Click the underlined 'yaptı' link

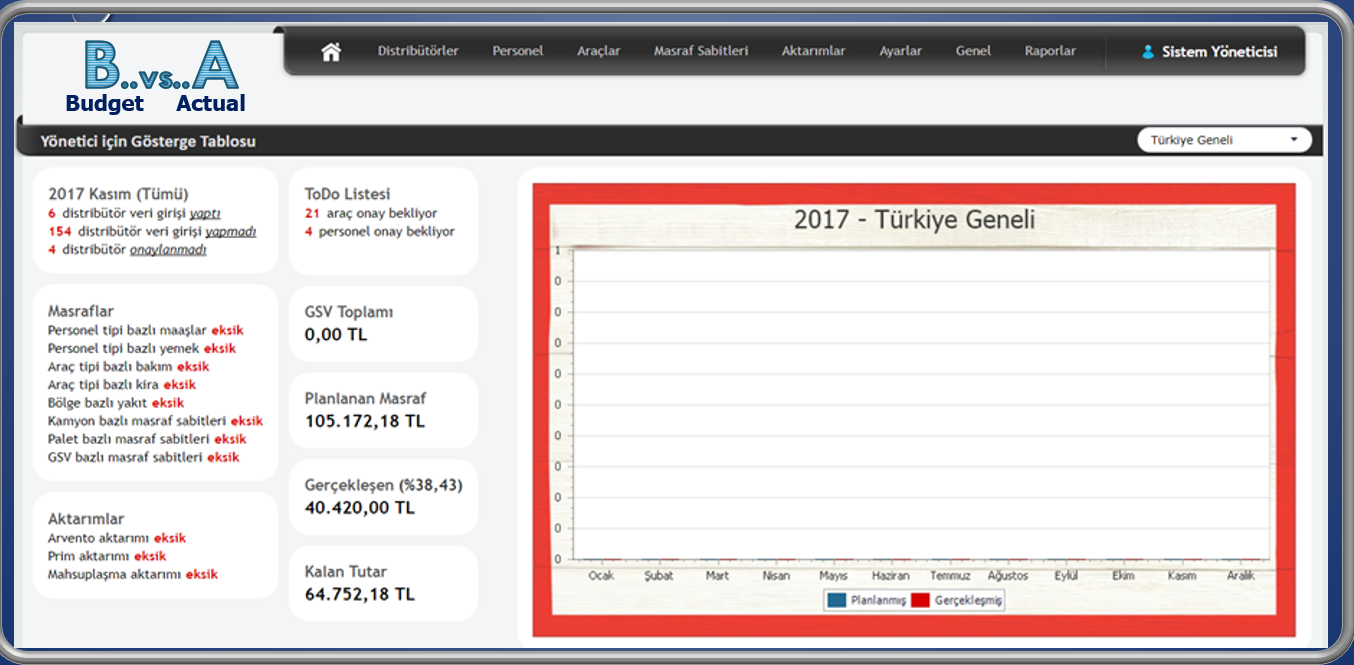click(205, 213)
